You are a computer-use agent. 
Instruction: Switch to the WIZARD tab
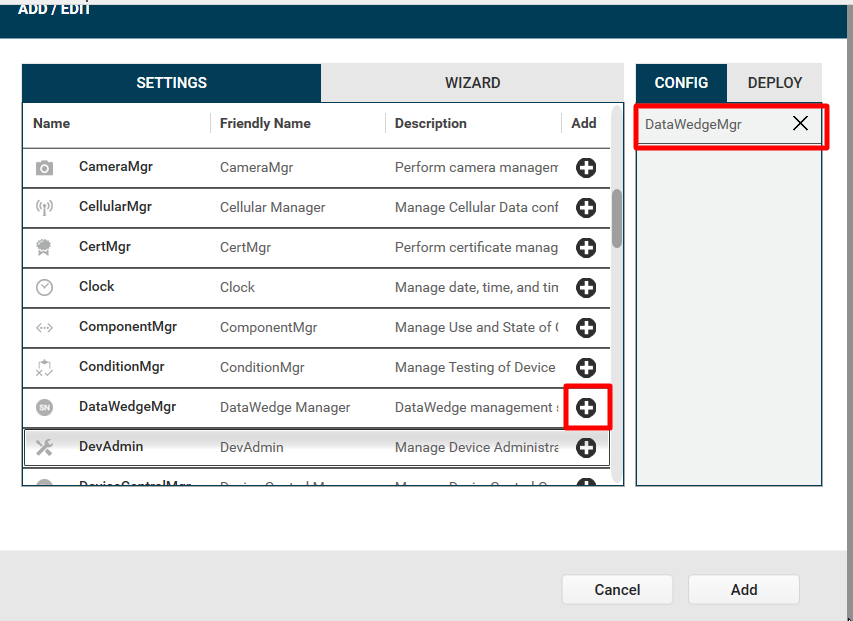[472, 83]
